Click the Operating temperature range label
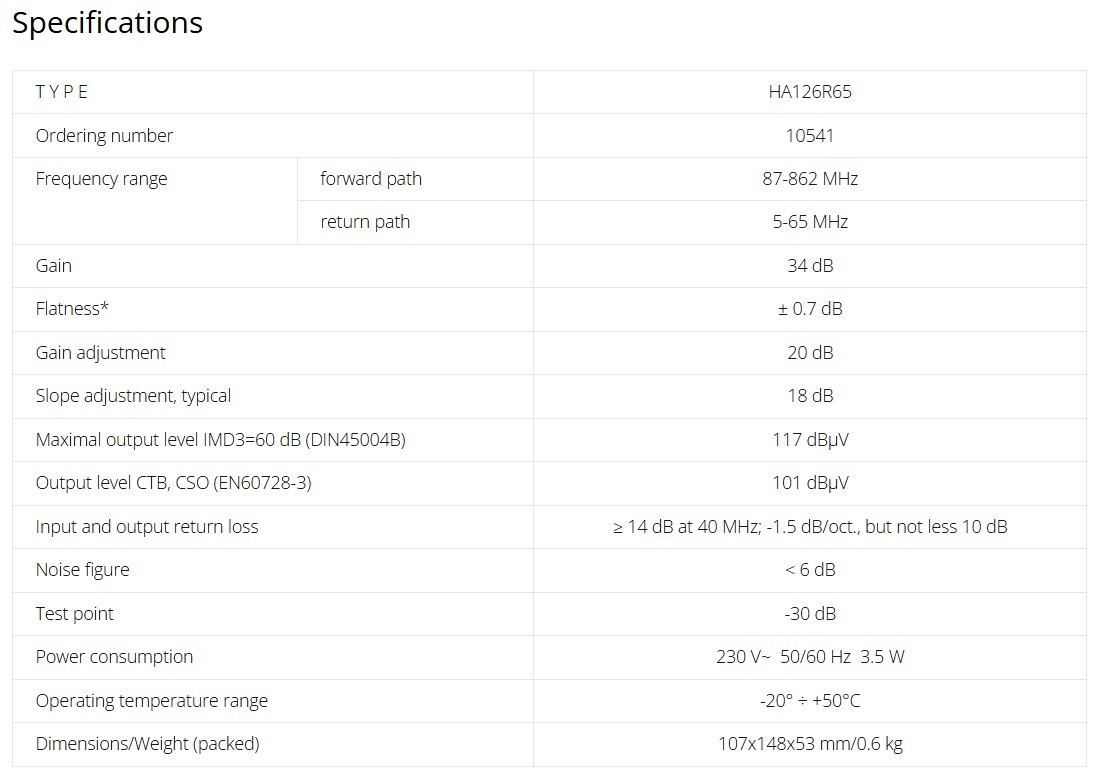Screen dimensions: 1093x776 tap(151, 701)
